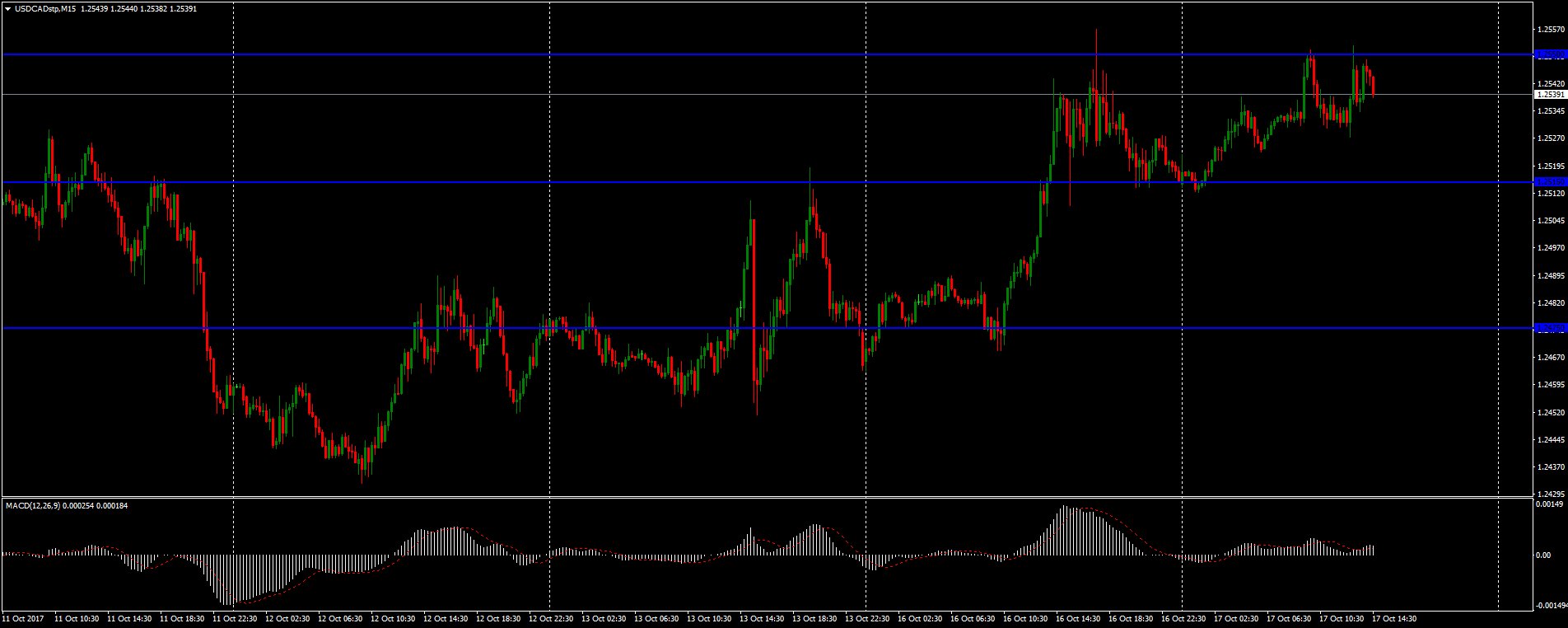Viewport: 1568px width, 628px height.
Task: Click the 1.24820 price scale label
Action: pos(1551,303)
